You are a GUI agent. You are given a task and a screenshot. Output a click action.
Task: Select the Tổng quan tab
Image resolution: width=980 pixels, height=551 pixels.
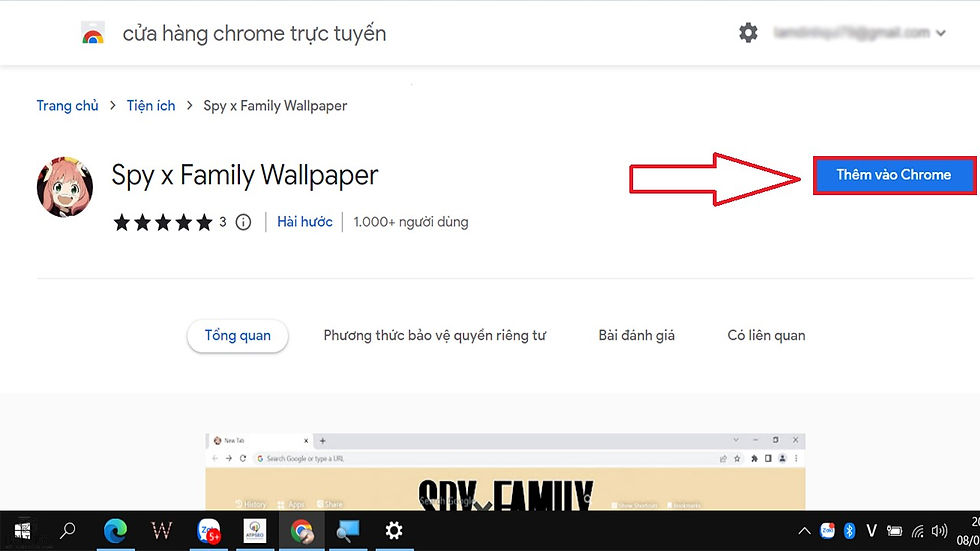(238, 335)
